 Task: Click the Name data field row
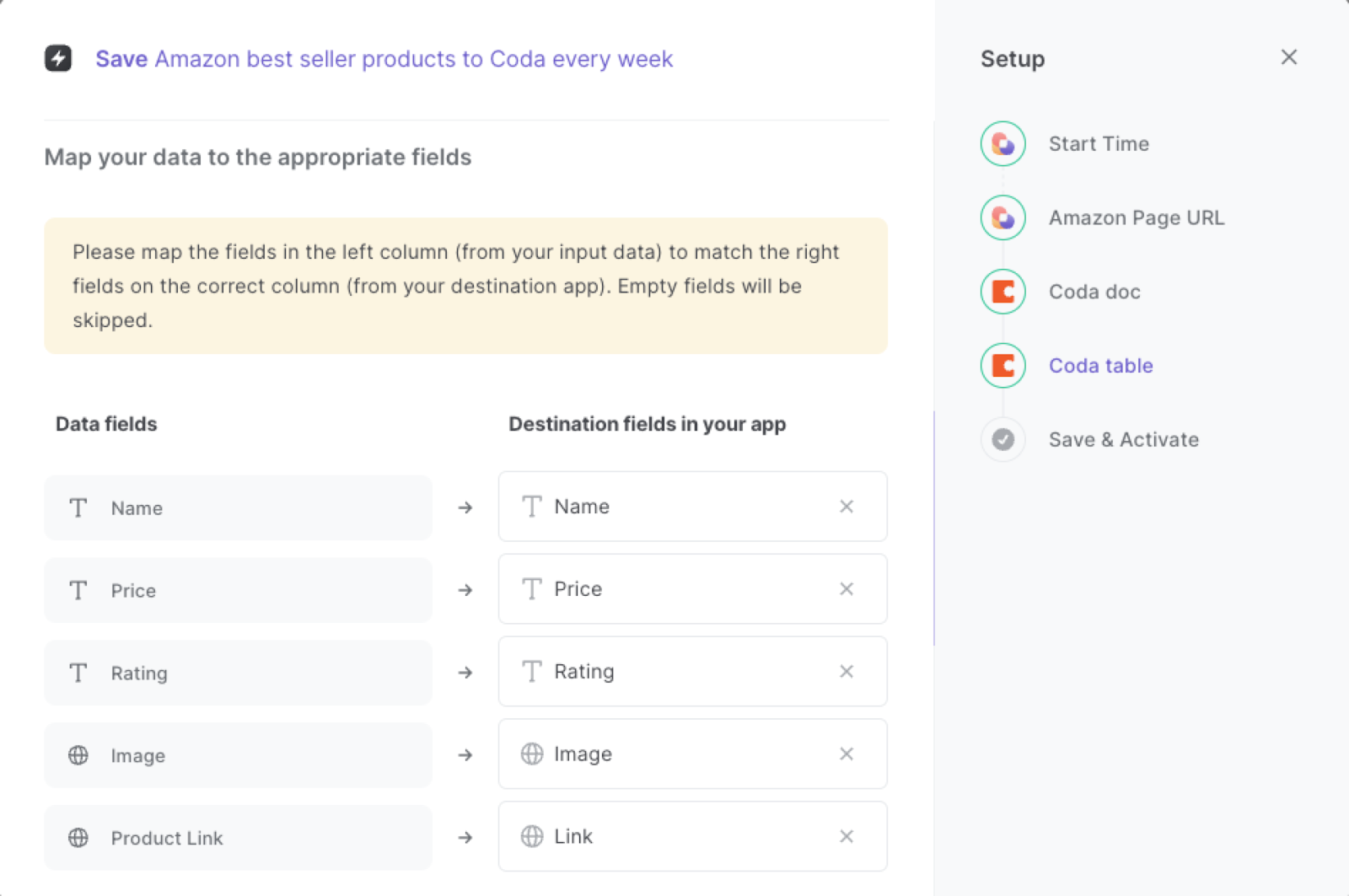(238, 507)
